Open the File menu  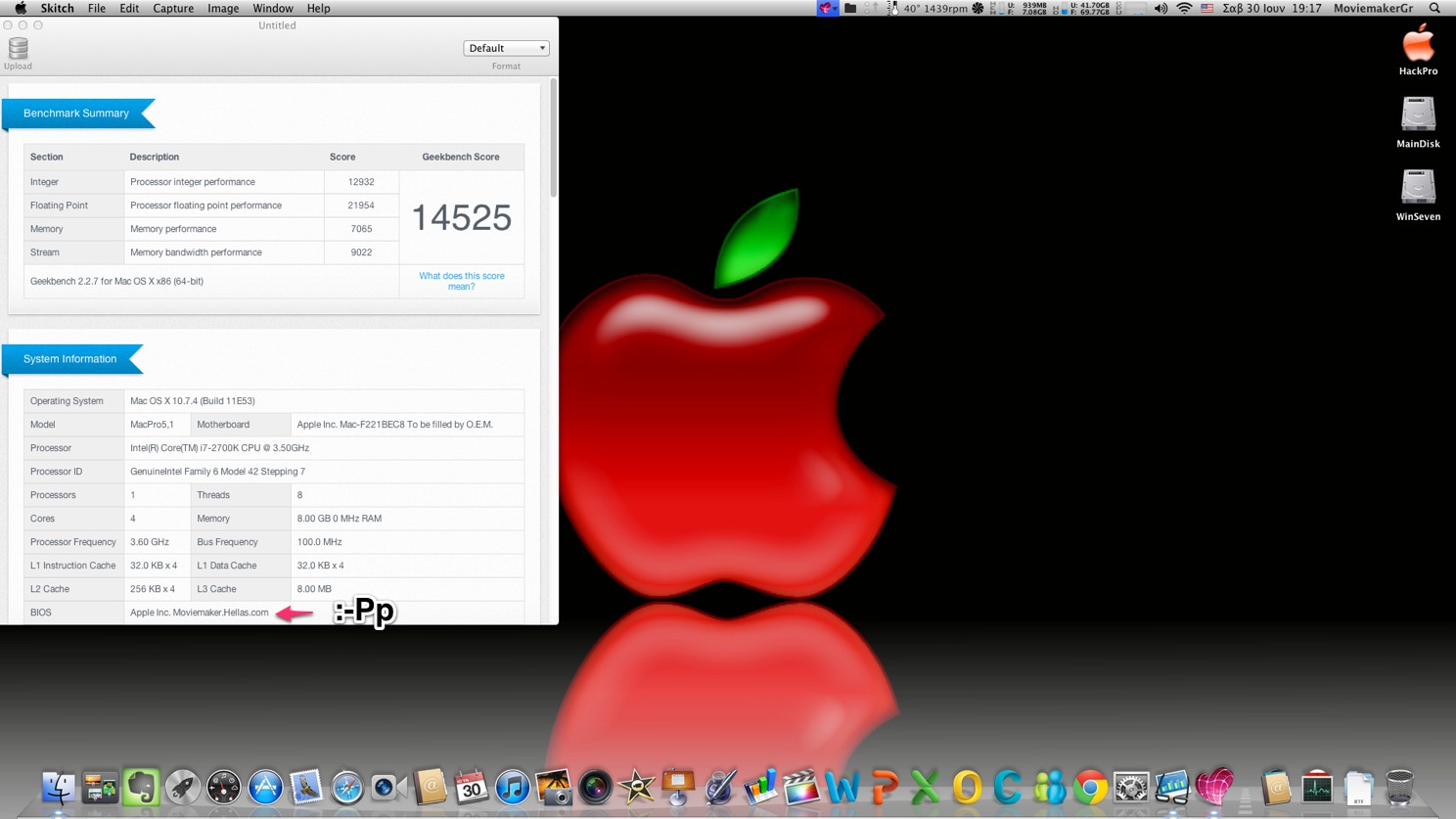[96, 8]
